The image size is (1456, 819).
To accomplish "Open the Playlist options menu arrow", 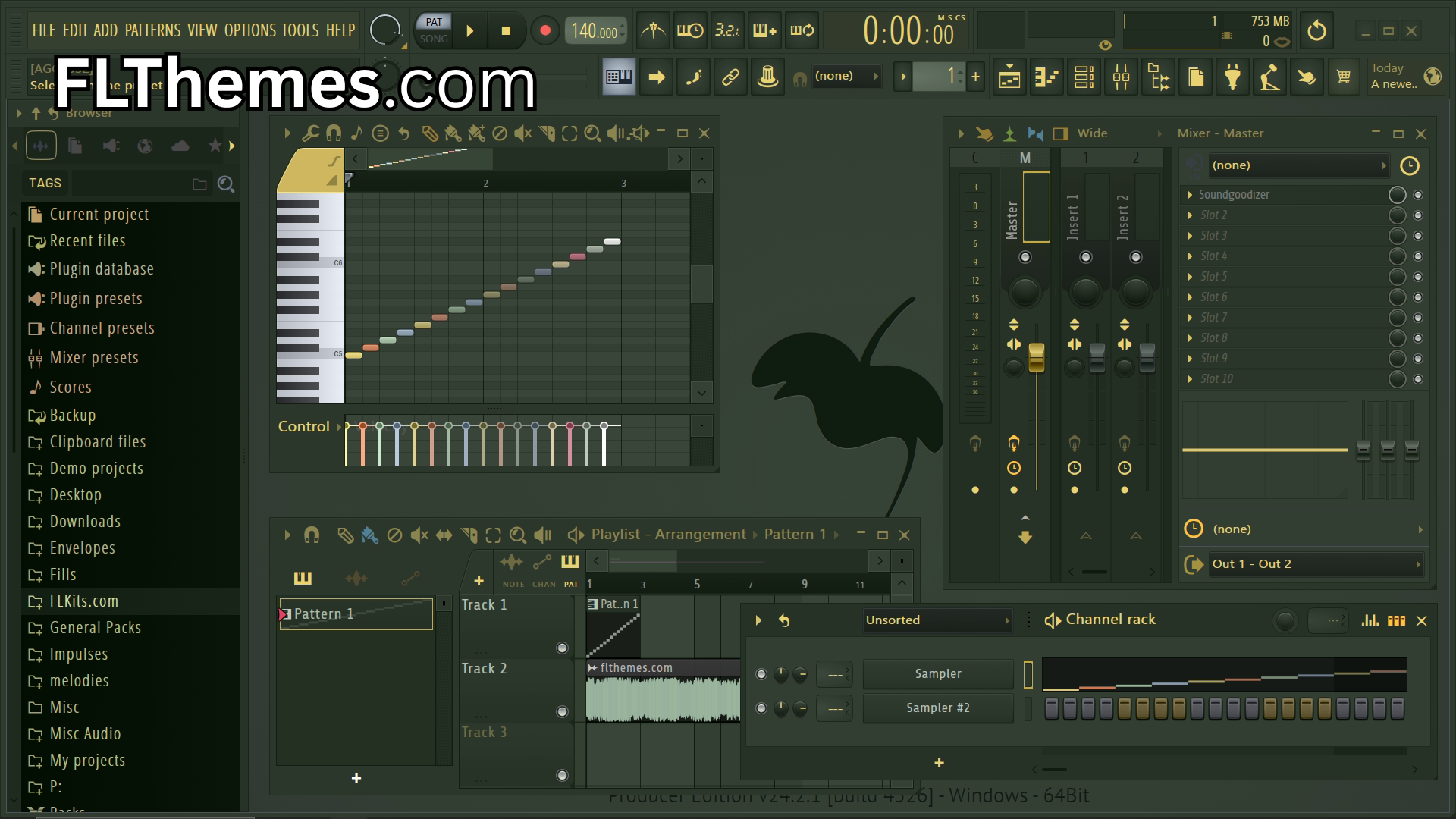I will point(287,535).
